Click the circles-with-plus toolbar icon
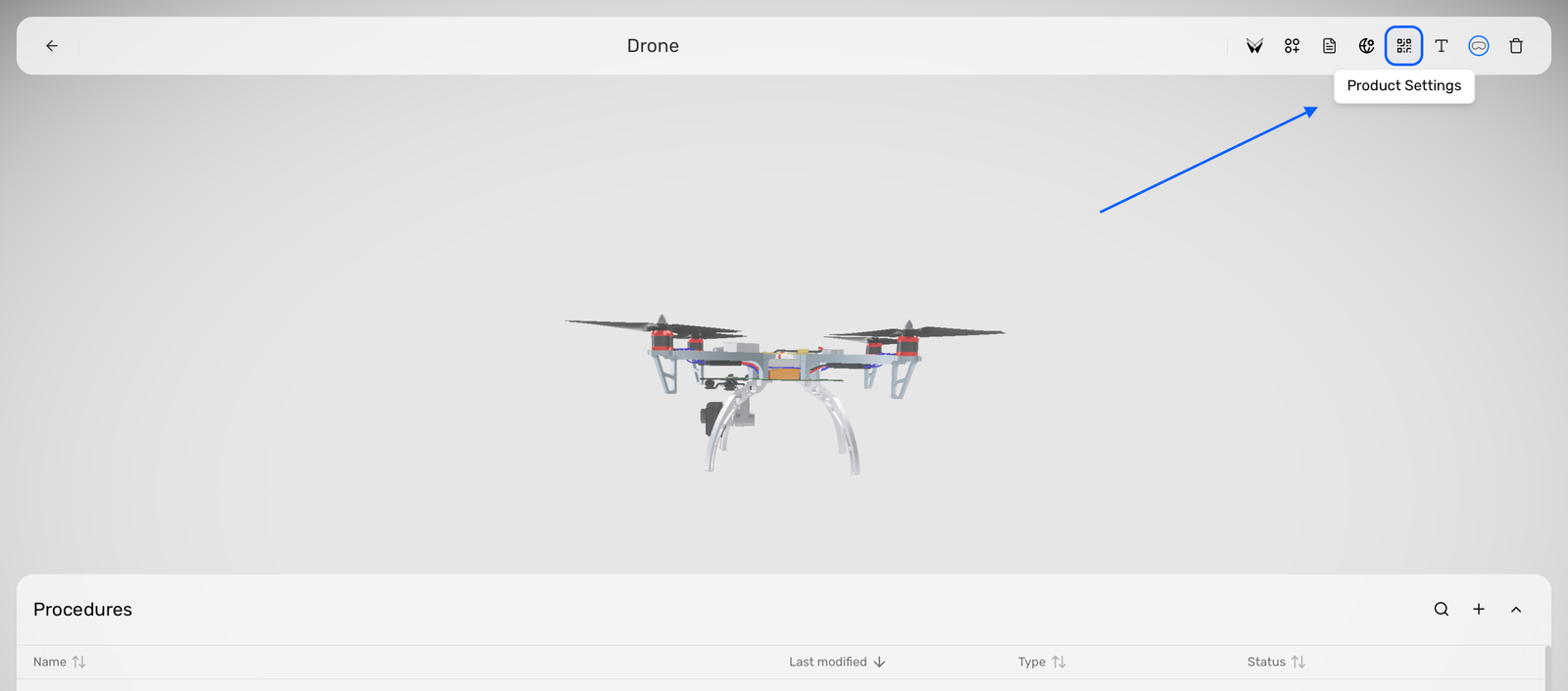 [1292, 46]
